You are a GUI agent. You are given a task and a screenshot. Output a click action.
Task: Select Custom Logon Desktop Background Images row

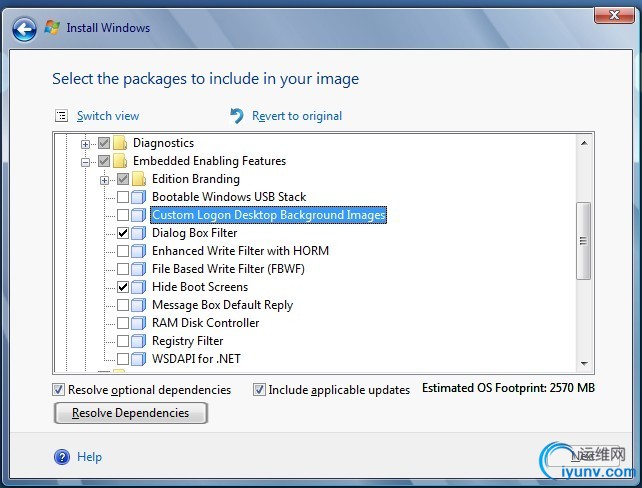click(269, 215)
